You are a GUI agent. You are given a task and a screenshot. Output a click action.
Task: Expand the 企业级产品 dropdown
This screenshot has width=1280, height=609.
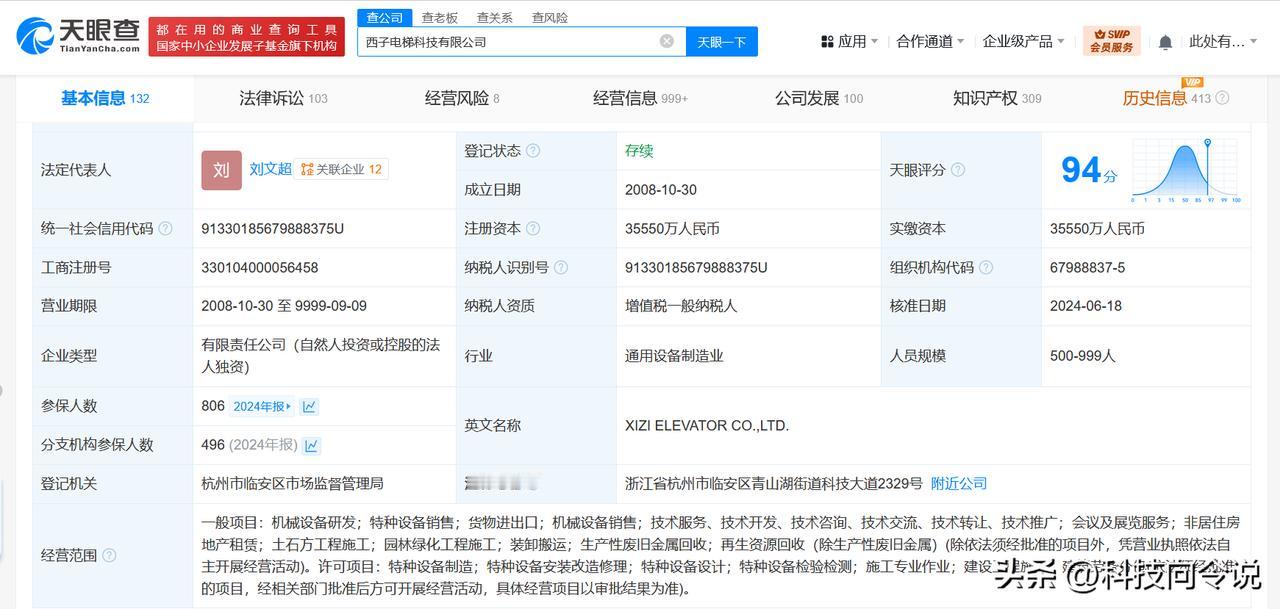1024,41
